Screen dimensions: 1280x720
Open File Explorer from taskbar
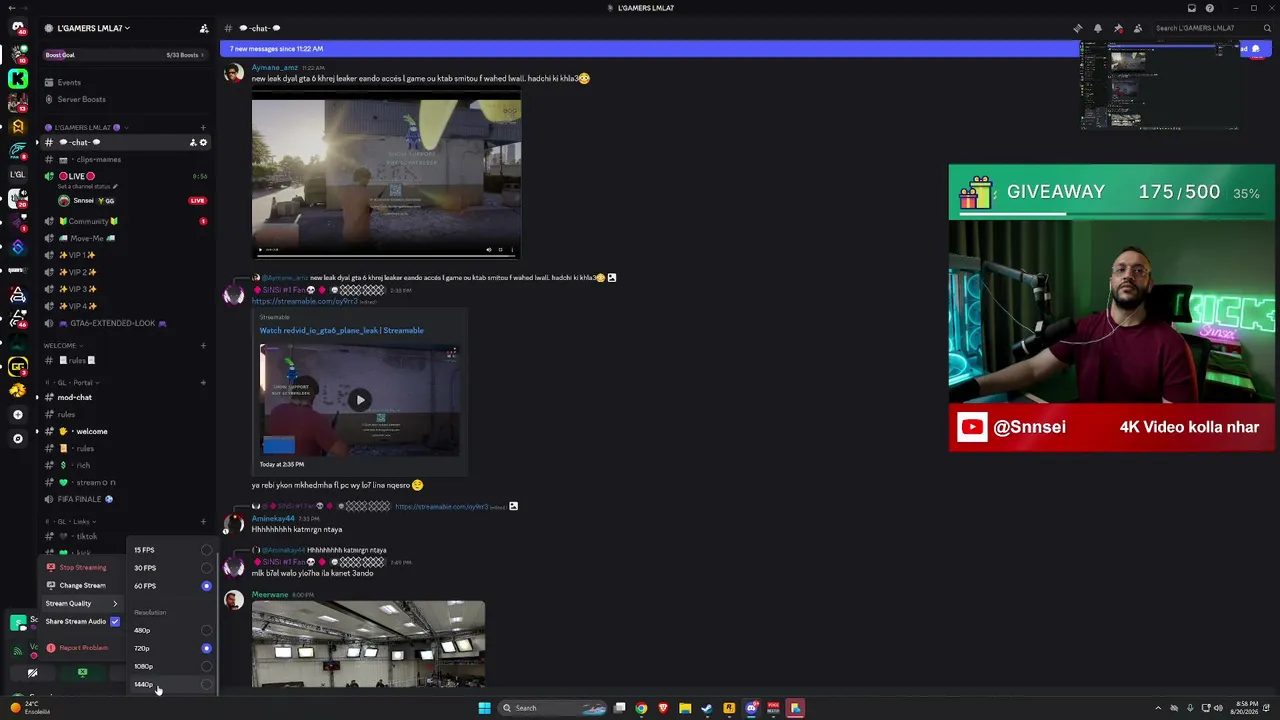point(685,708)
